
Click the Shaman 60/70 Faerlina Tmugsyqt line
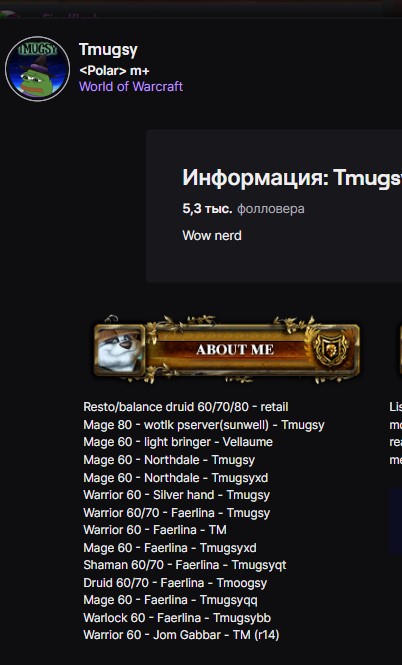[185, 565]
